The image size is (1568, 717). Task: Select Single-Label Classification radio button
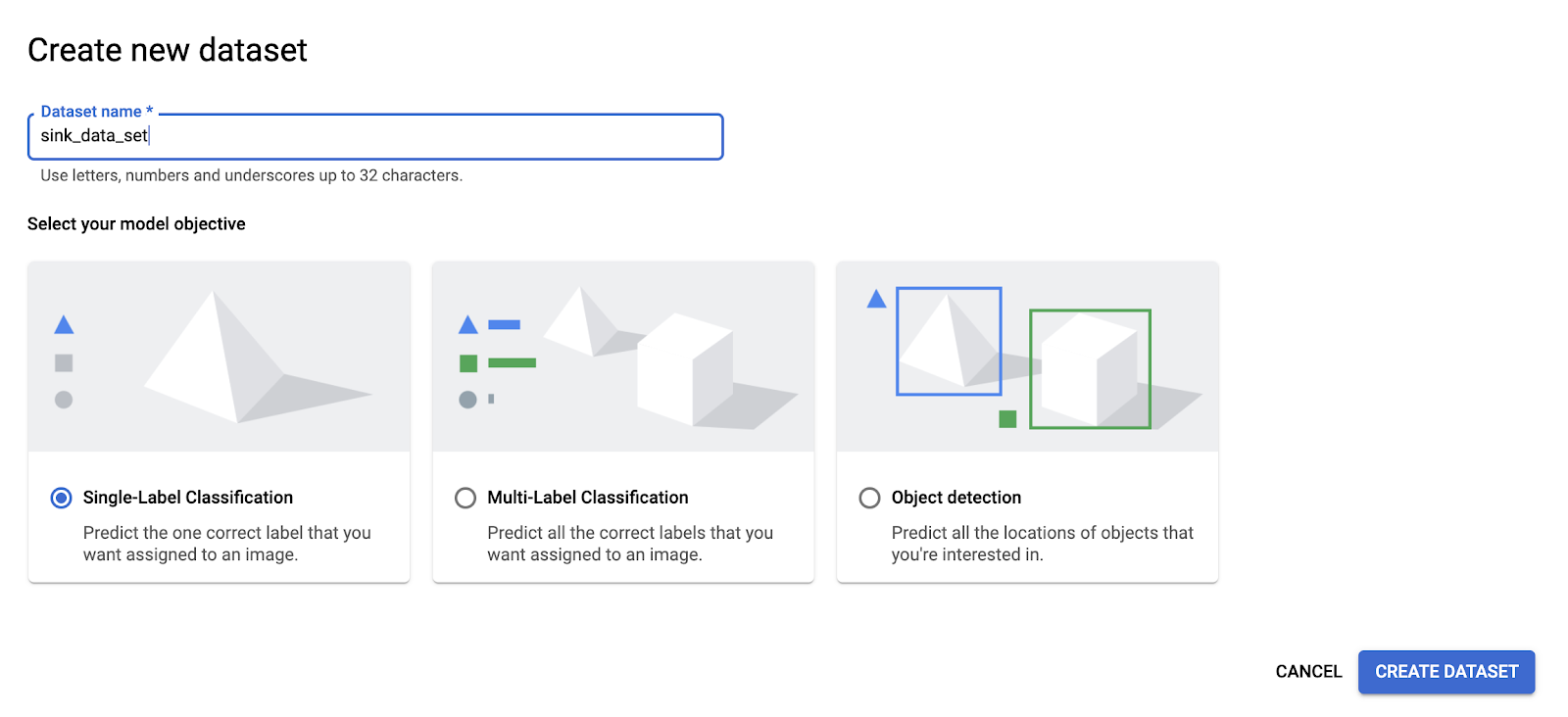point(62,498)
